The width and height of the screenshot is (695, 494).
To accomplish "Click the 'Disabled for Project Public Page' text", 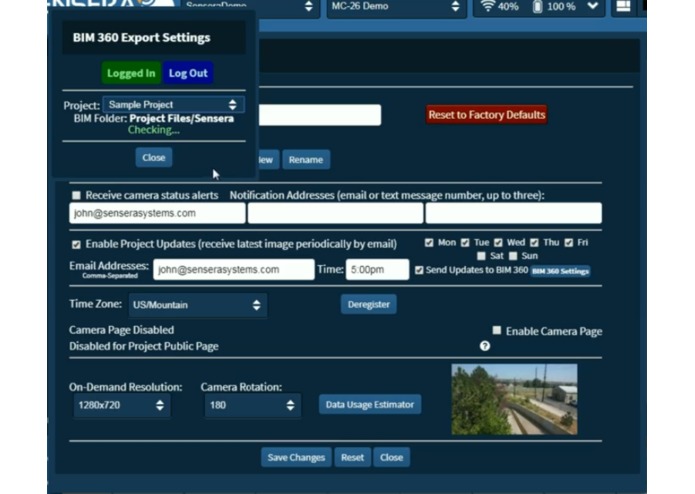I will point(144,346).
